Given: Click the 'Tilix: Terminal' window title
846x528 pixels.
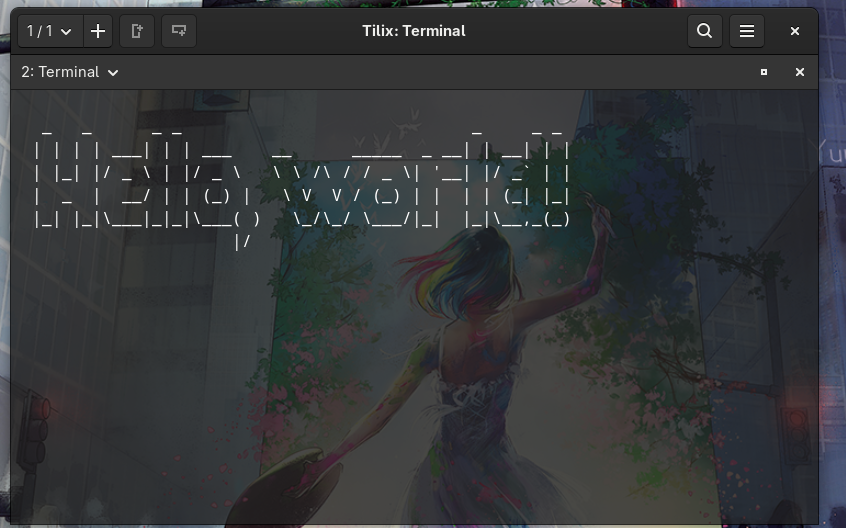Looking at the screenshot, I should (x=413, y=31).
